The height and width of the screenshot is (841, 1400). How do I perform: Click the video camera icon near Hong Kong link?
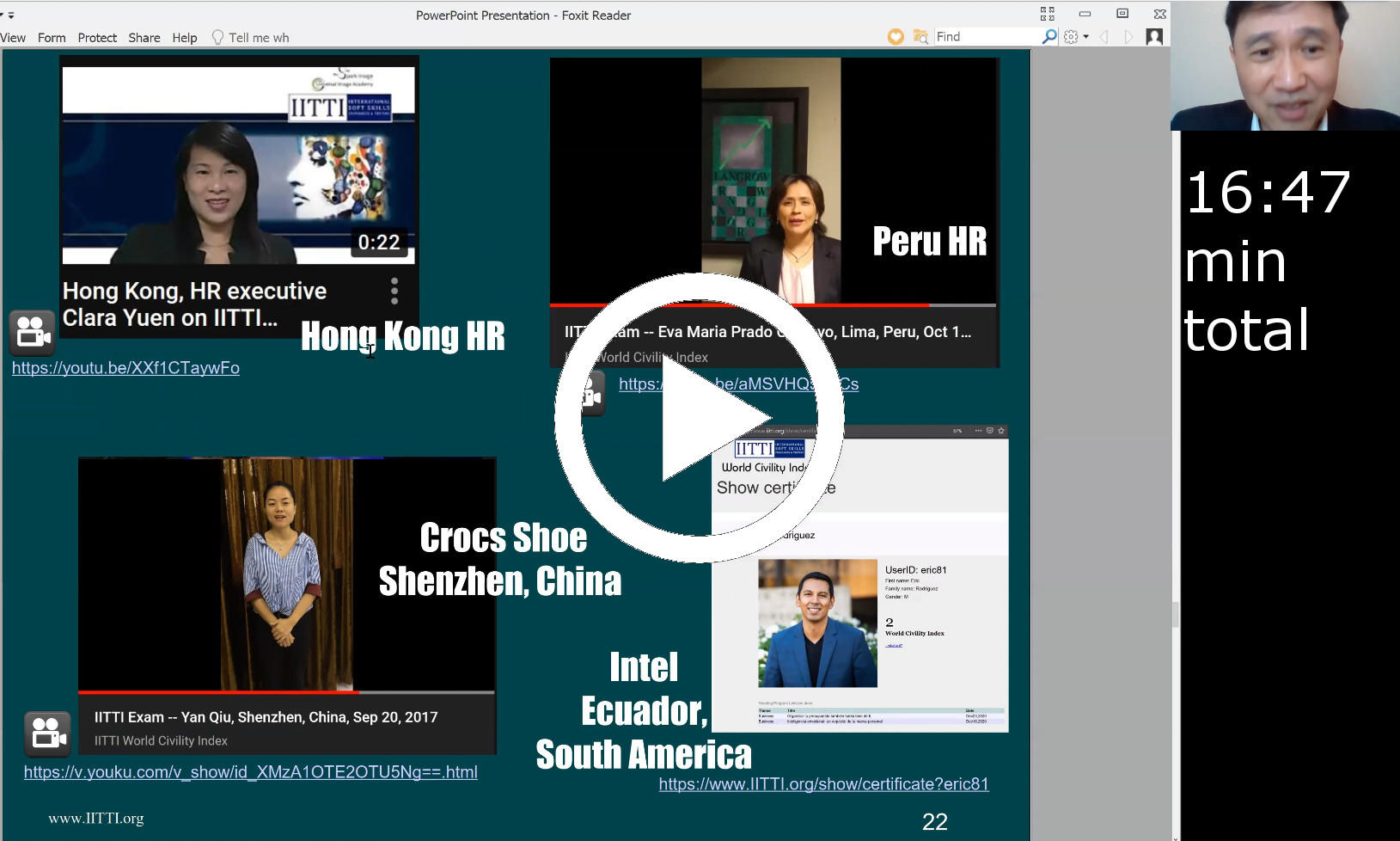tap(33, 333)
